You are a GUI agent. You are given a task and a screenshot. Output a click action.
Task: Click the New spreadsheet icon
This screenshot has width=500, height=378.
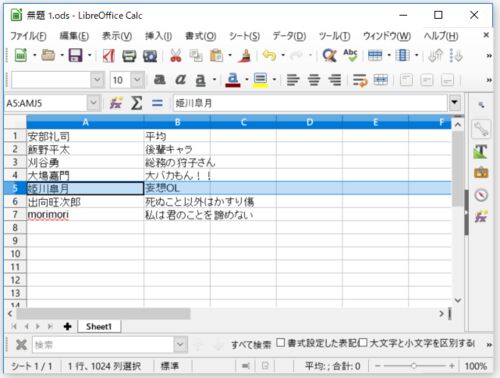point(21,55)
